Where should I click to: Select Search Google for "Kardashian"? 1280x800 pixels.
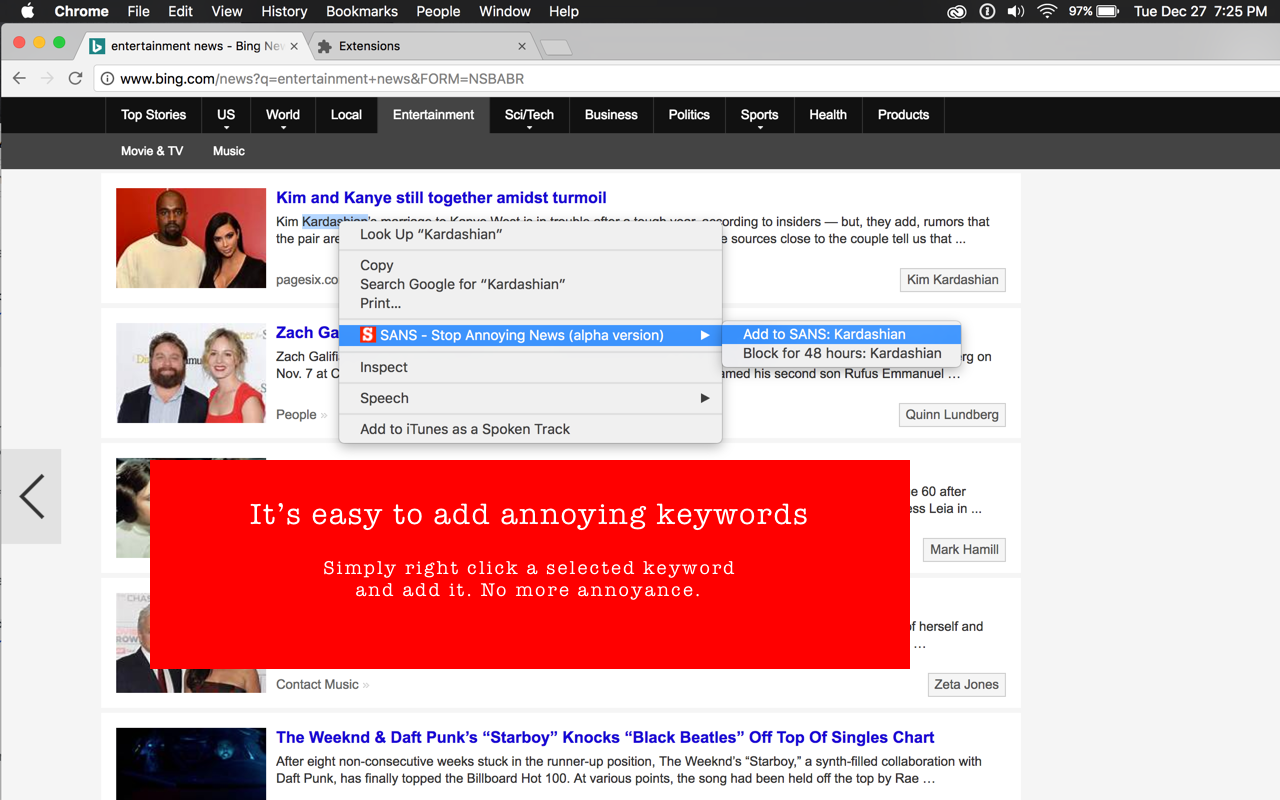(530, 284)
